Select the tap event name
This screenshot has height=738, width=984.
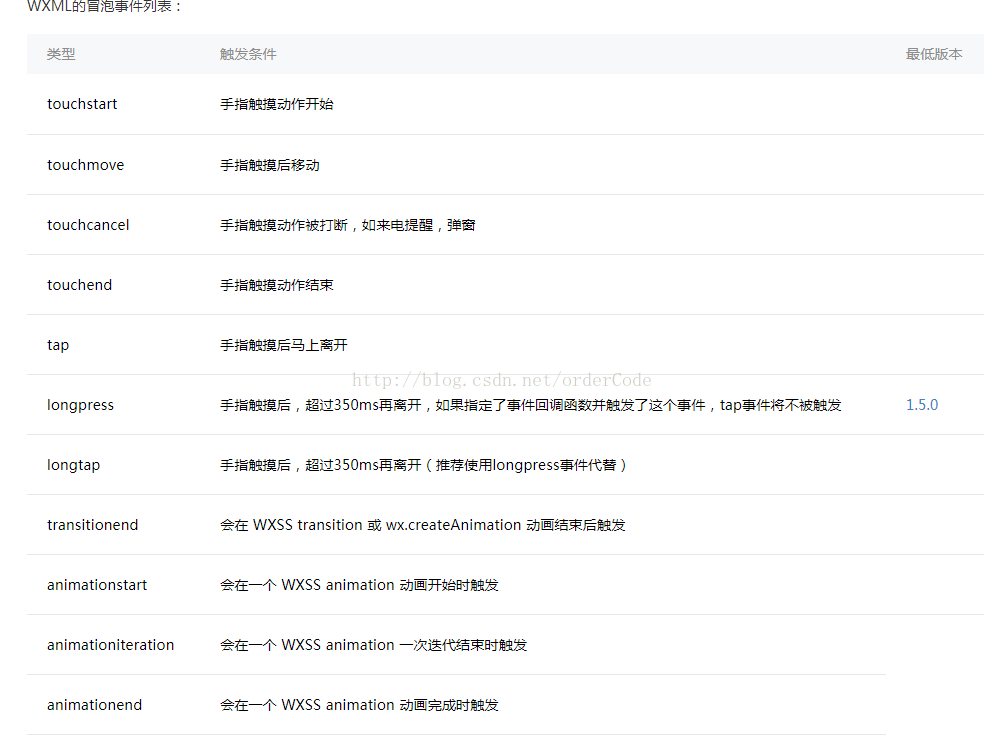(x=58, y=345)
